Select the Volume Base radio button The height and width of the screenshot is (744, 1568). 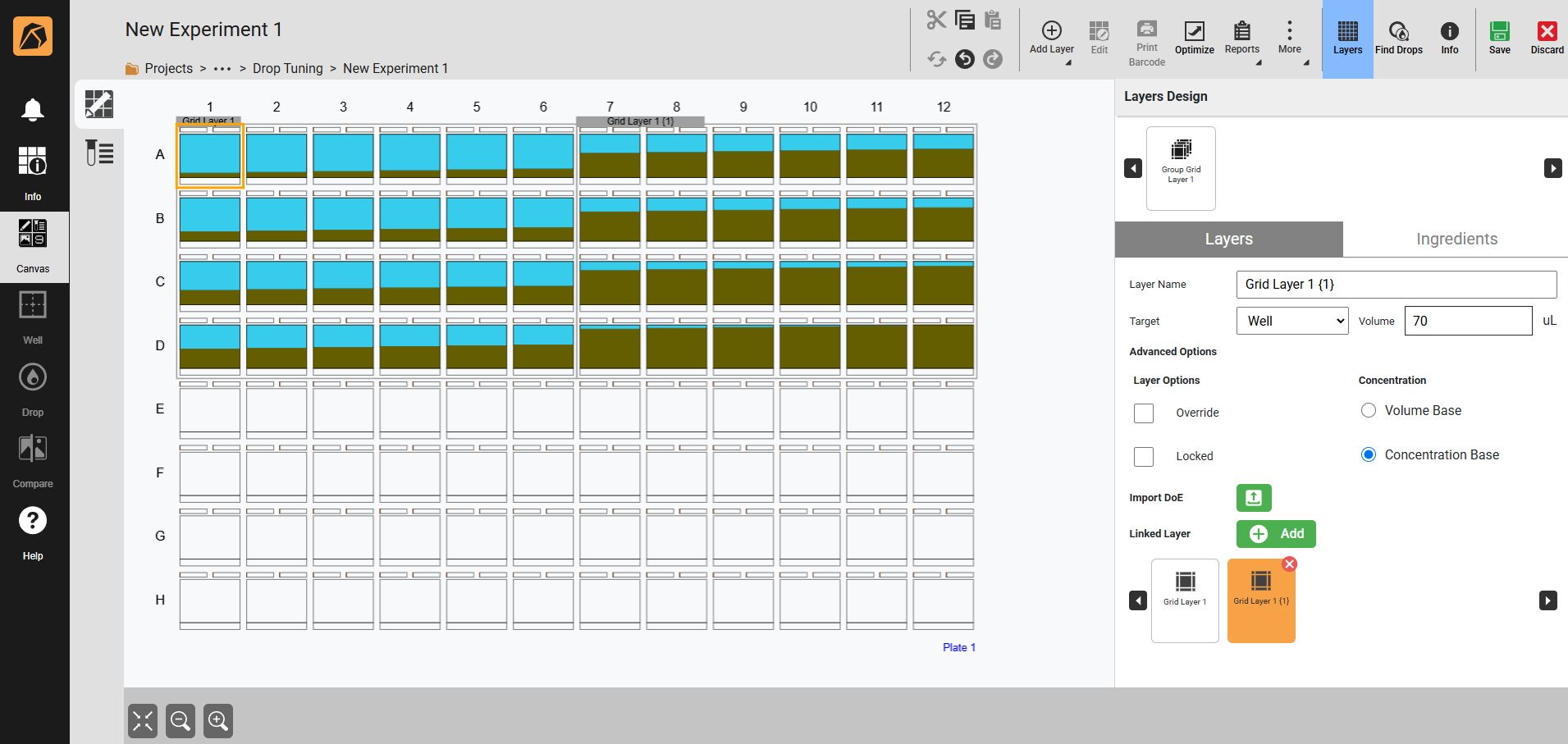point(1368,410)
